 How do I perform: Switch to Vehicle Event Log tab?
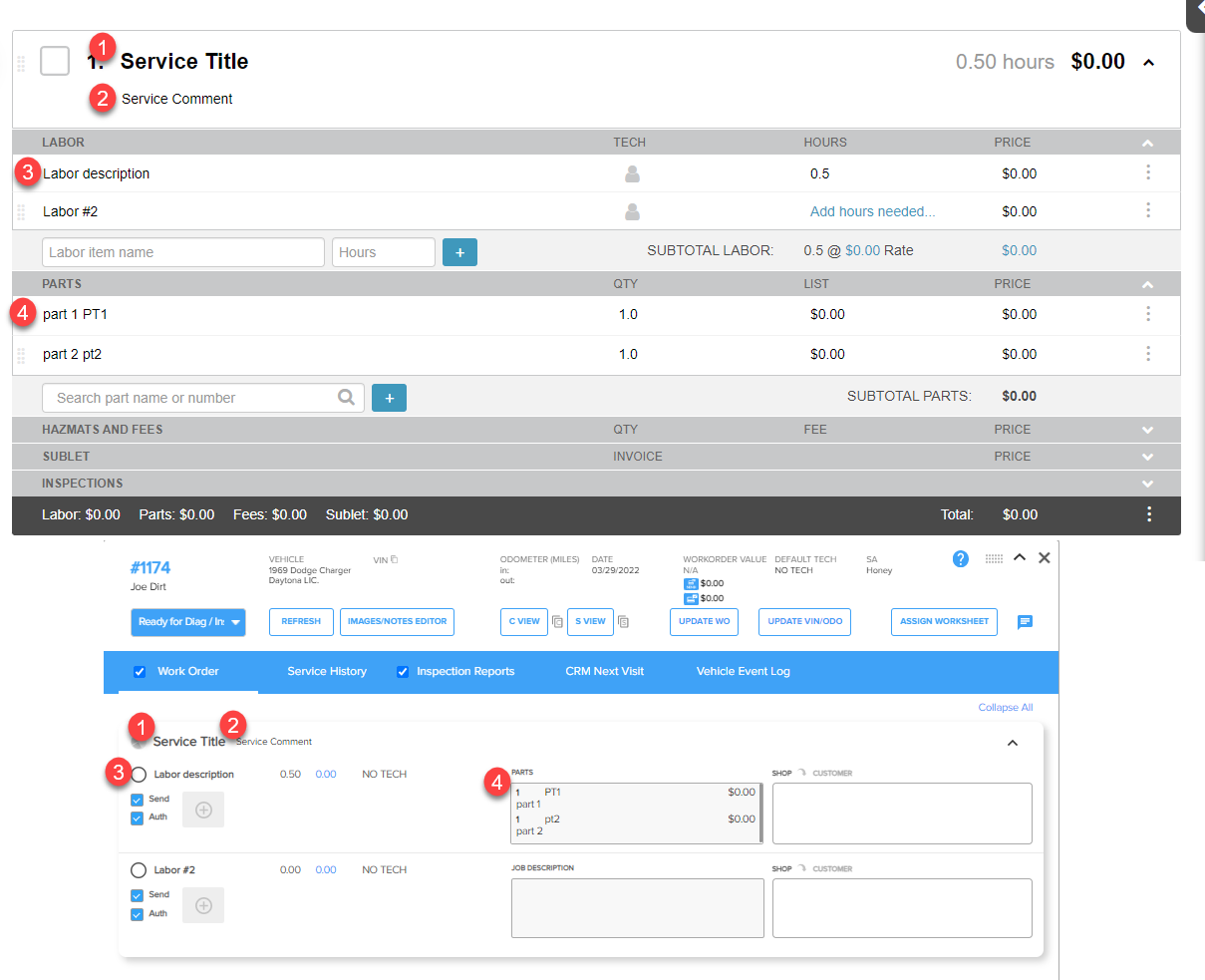743,672
